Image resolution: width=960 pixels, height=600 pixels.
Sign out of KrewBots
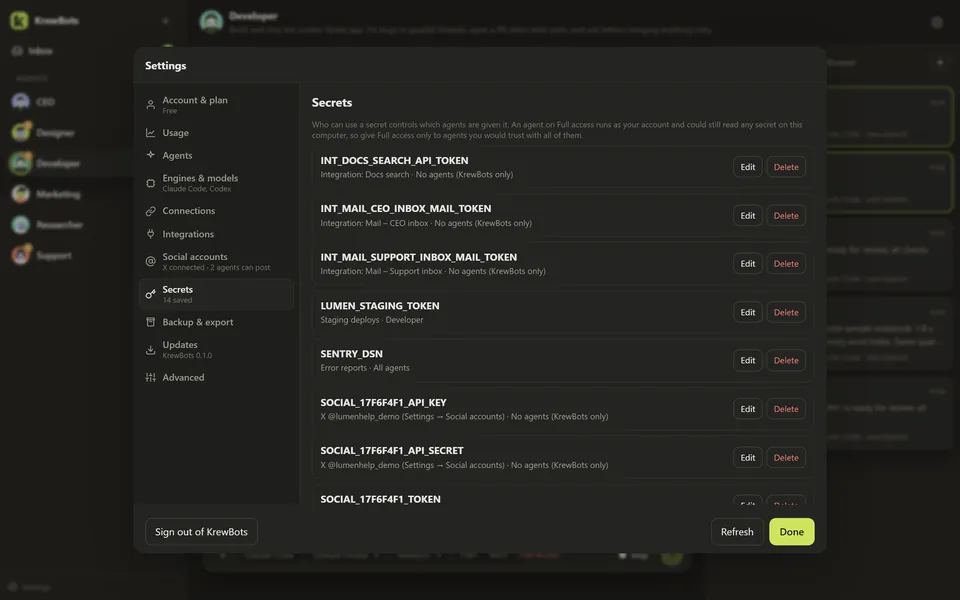pyautogui.click(x=201, y=531)
